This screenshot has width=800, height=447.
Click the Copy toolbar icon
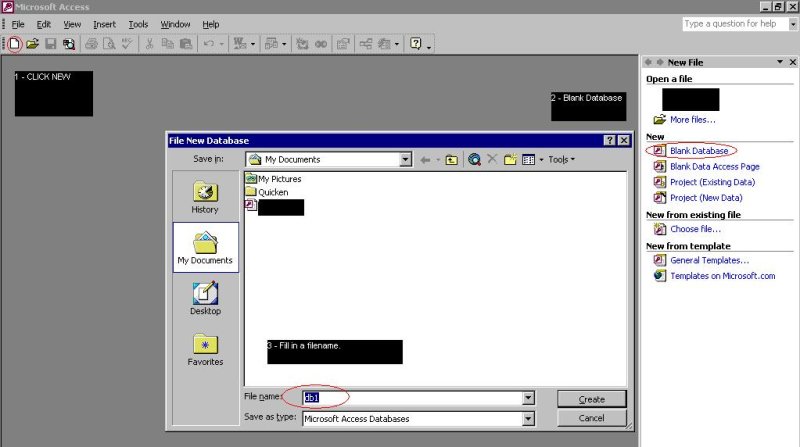point(167,44)
